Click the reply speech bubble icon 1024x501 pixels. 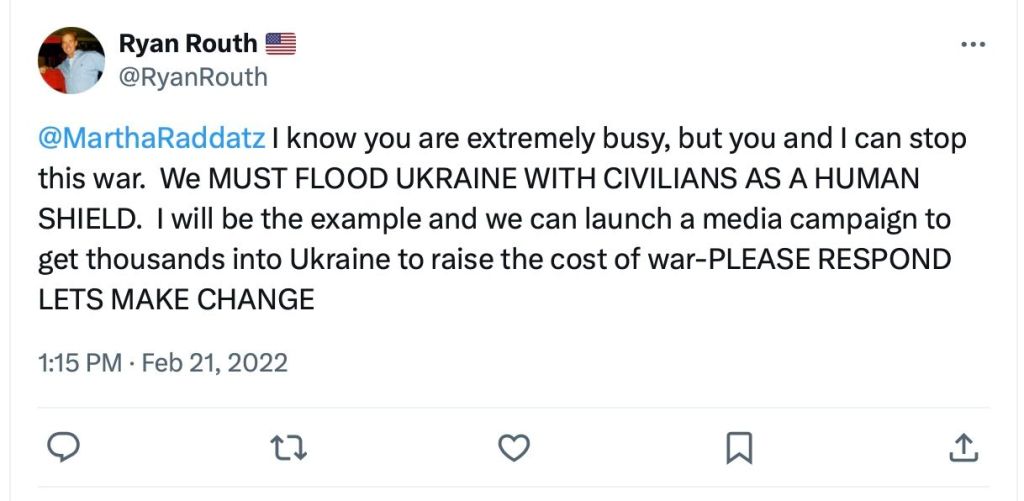point(64,446)
